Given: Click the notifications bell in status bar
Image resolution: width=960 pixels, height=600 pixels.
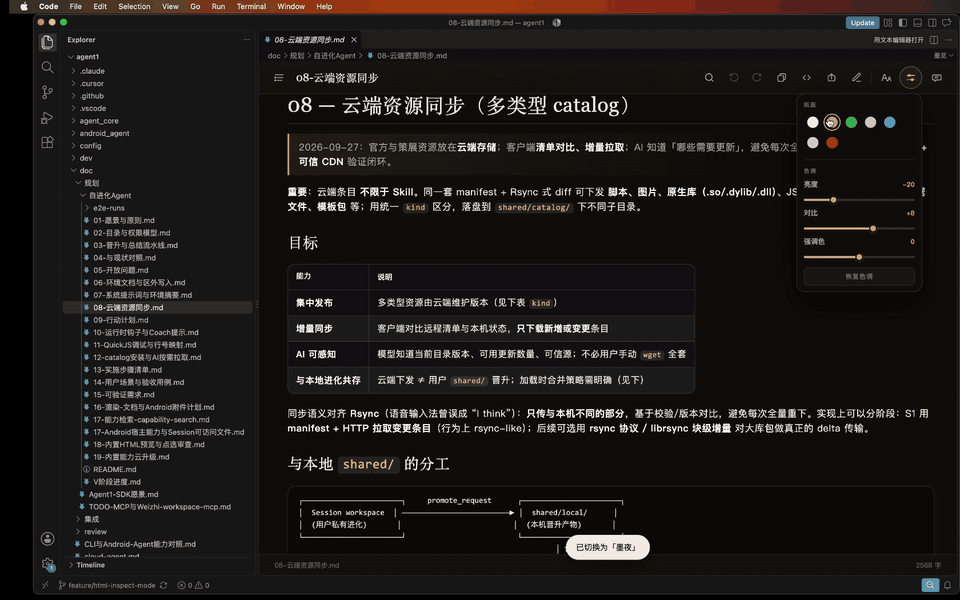Looking at the screenshot, I should tap(947, 585).
